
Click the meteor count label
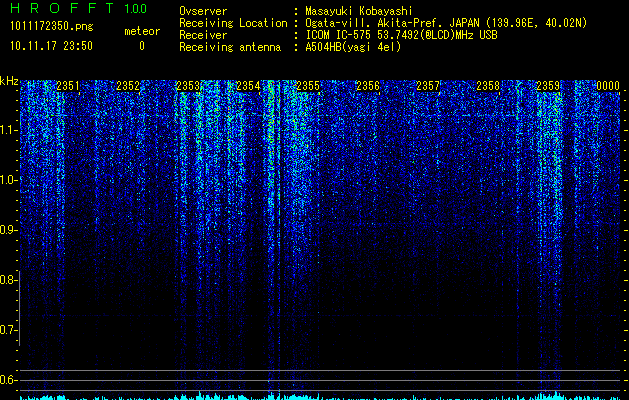click(142, 31)
